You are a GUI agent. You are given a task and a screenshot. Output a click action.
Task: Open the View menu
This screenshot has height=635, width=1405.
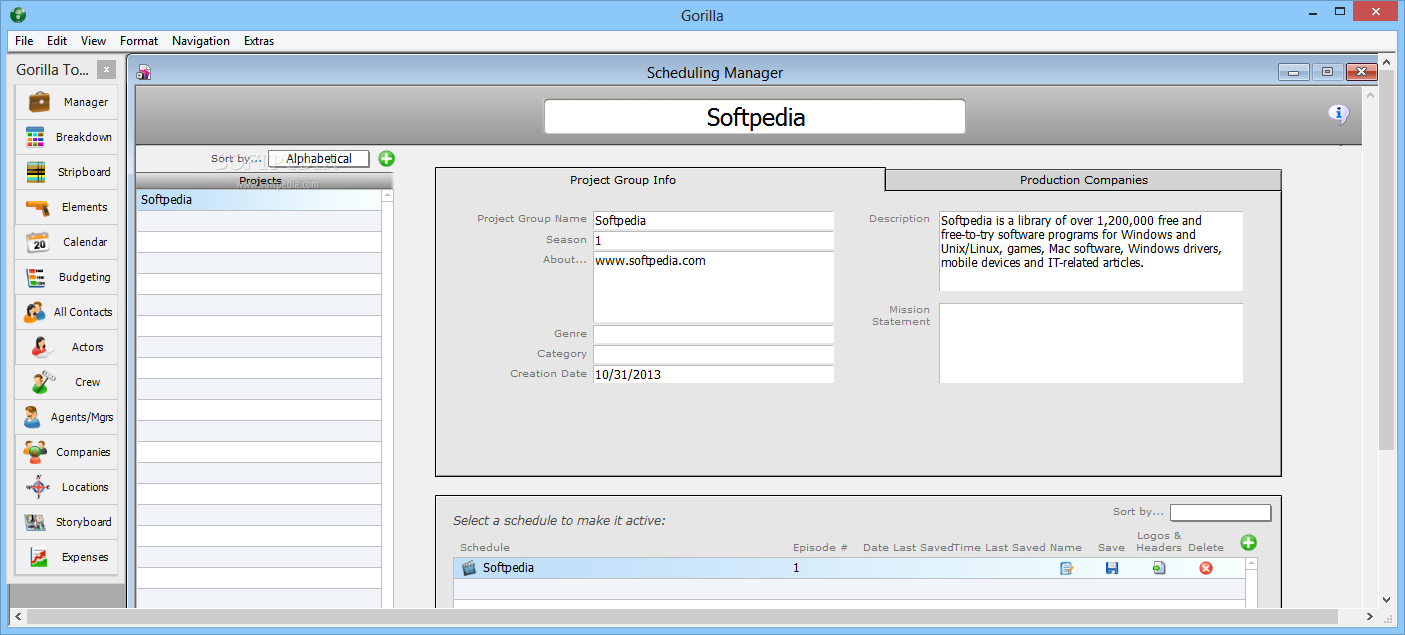point(94,41)
